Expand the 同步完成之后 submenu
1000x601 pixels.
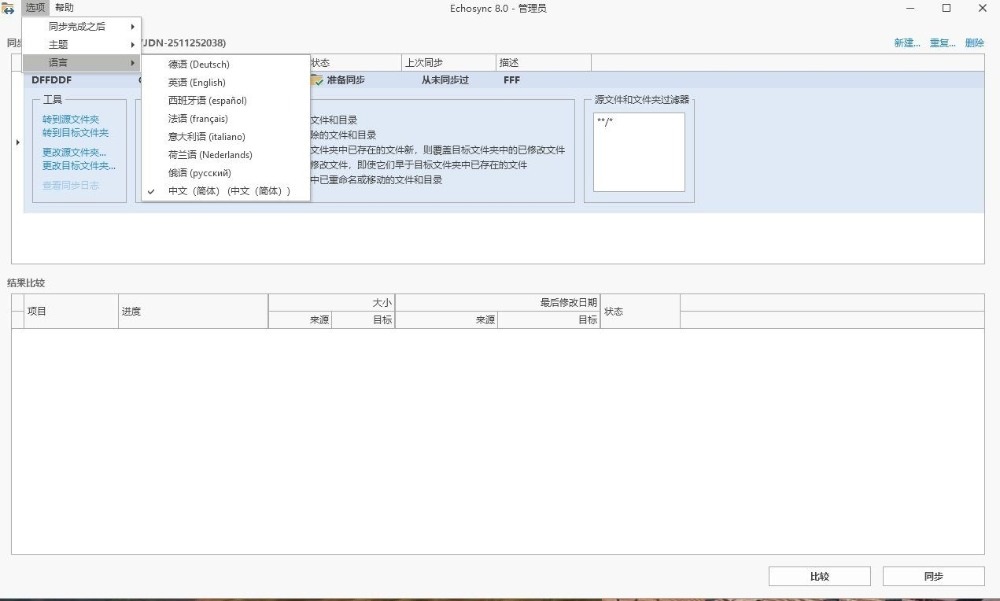click(x=82, y=26)
